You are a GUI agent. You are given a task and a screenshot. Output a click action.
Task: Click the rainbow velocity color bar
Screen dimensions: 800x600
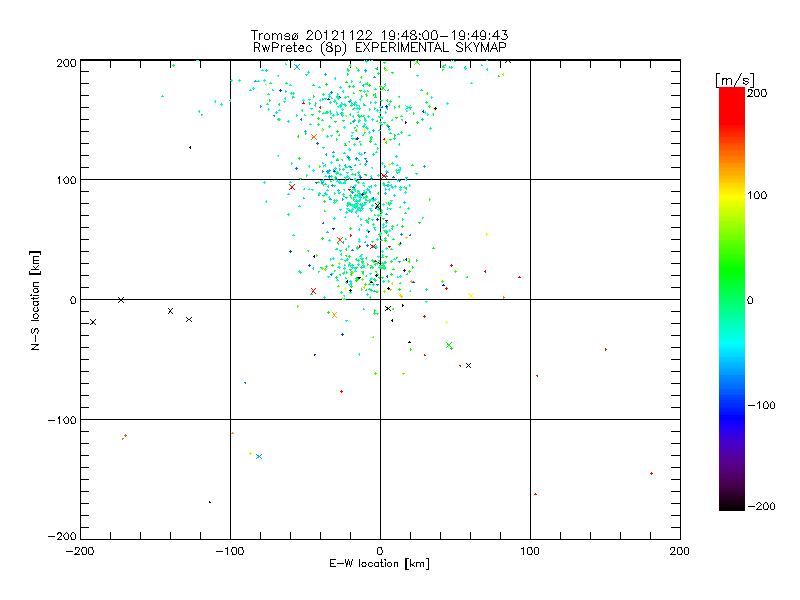pos(732,298)
